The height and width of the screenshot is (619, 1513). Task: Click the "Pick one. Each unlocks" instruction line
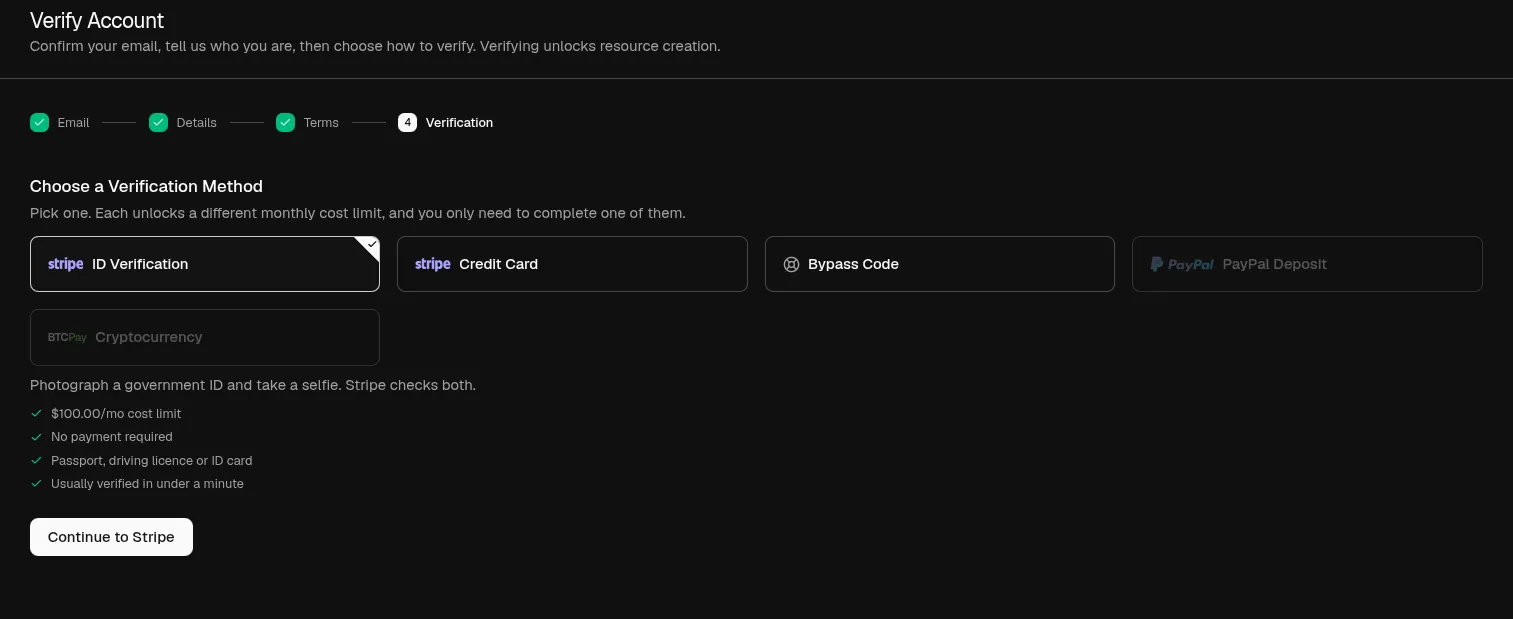(358, 213)
